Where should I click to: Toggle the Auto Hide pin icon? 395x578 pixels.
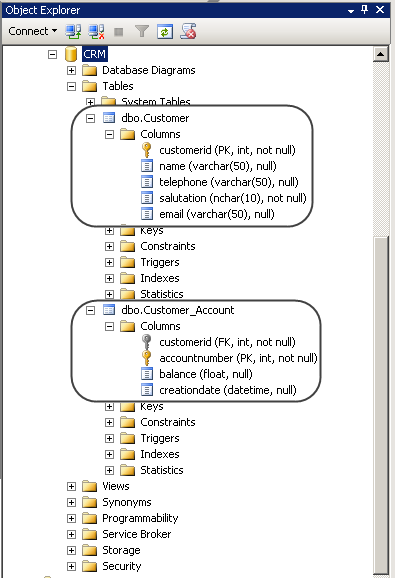tap(364, 10)
